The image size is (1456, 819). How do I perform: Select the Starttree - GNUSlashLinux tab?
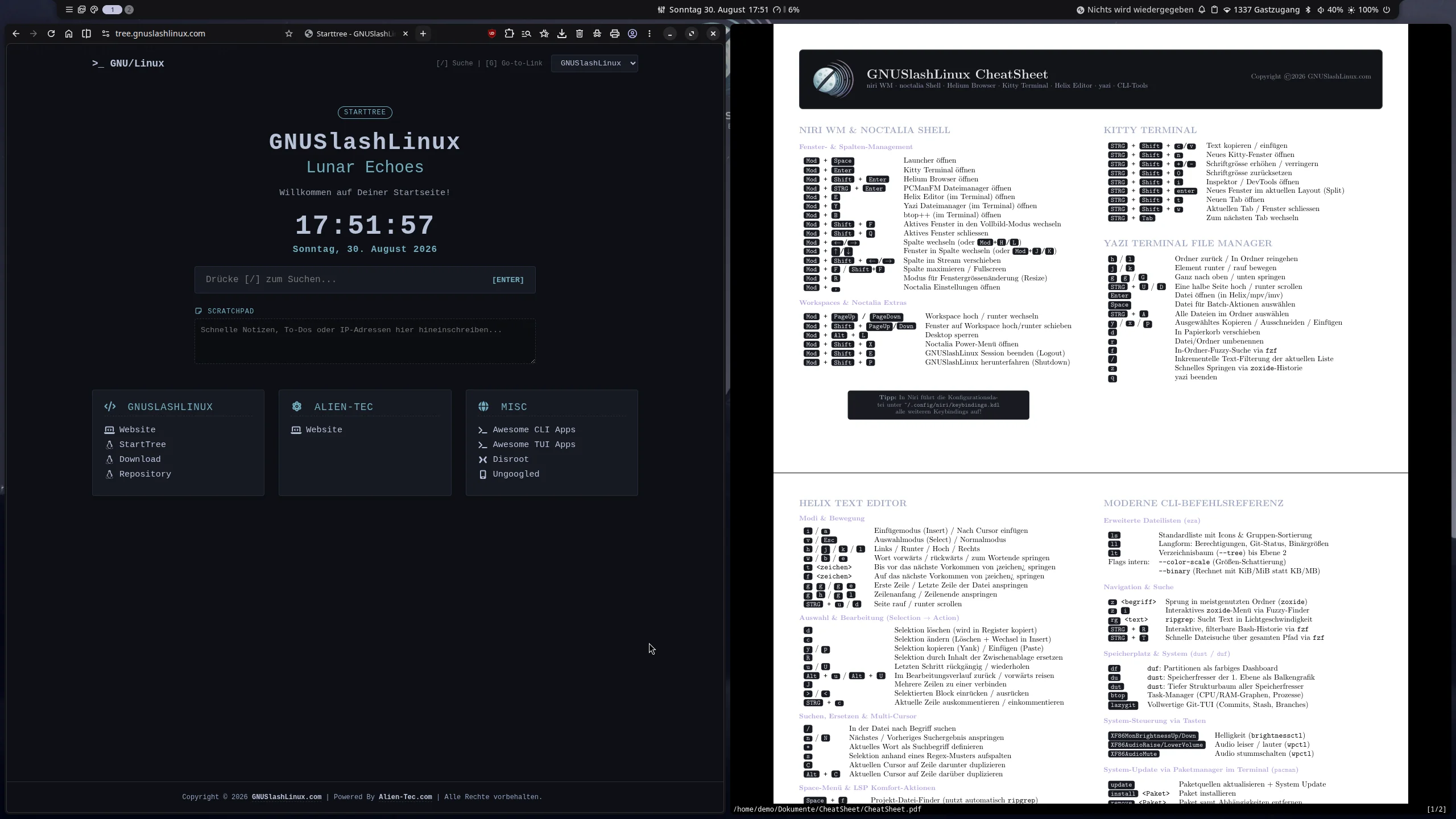pyautogui.click(x=356, y=34)
